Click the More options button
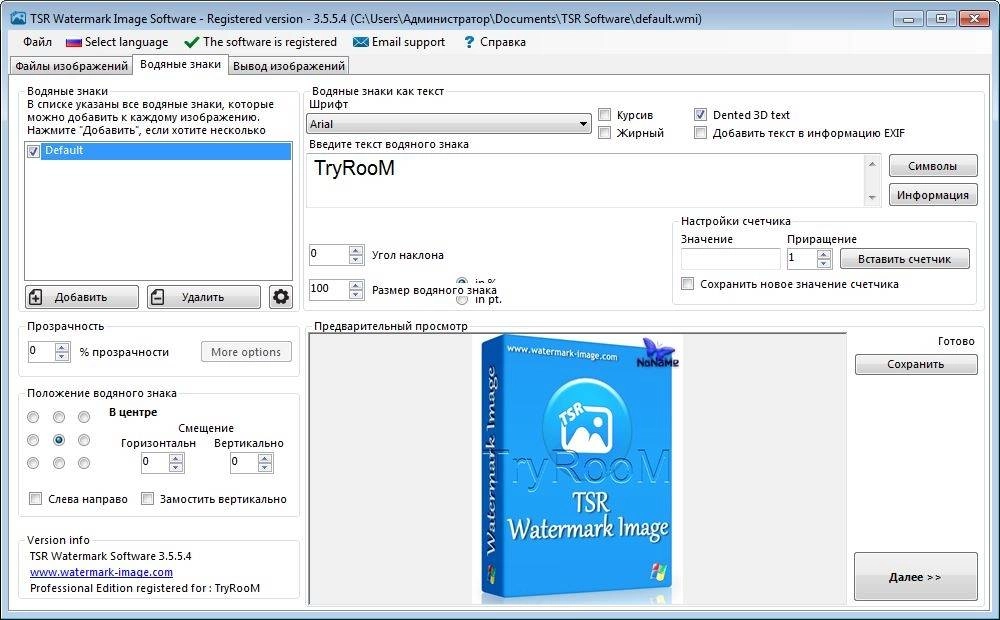 click(x=246, y=352)
